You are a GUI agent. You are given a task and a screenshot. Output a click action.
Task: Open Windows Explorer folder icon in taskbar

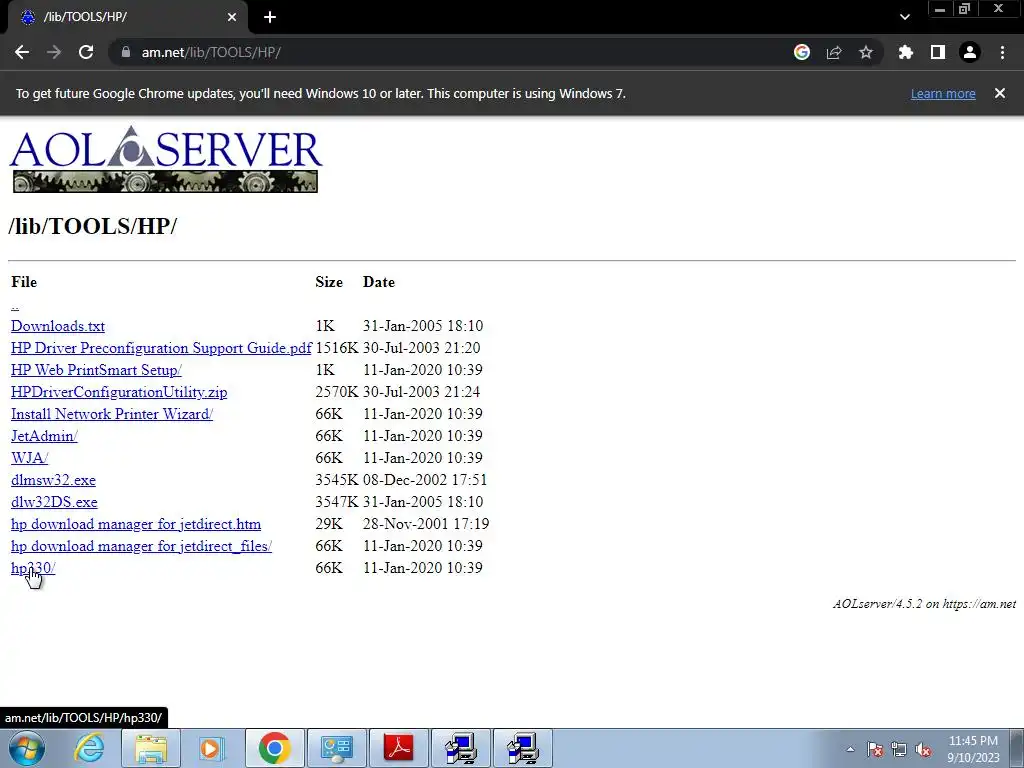click(151, 748)
